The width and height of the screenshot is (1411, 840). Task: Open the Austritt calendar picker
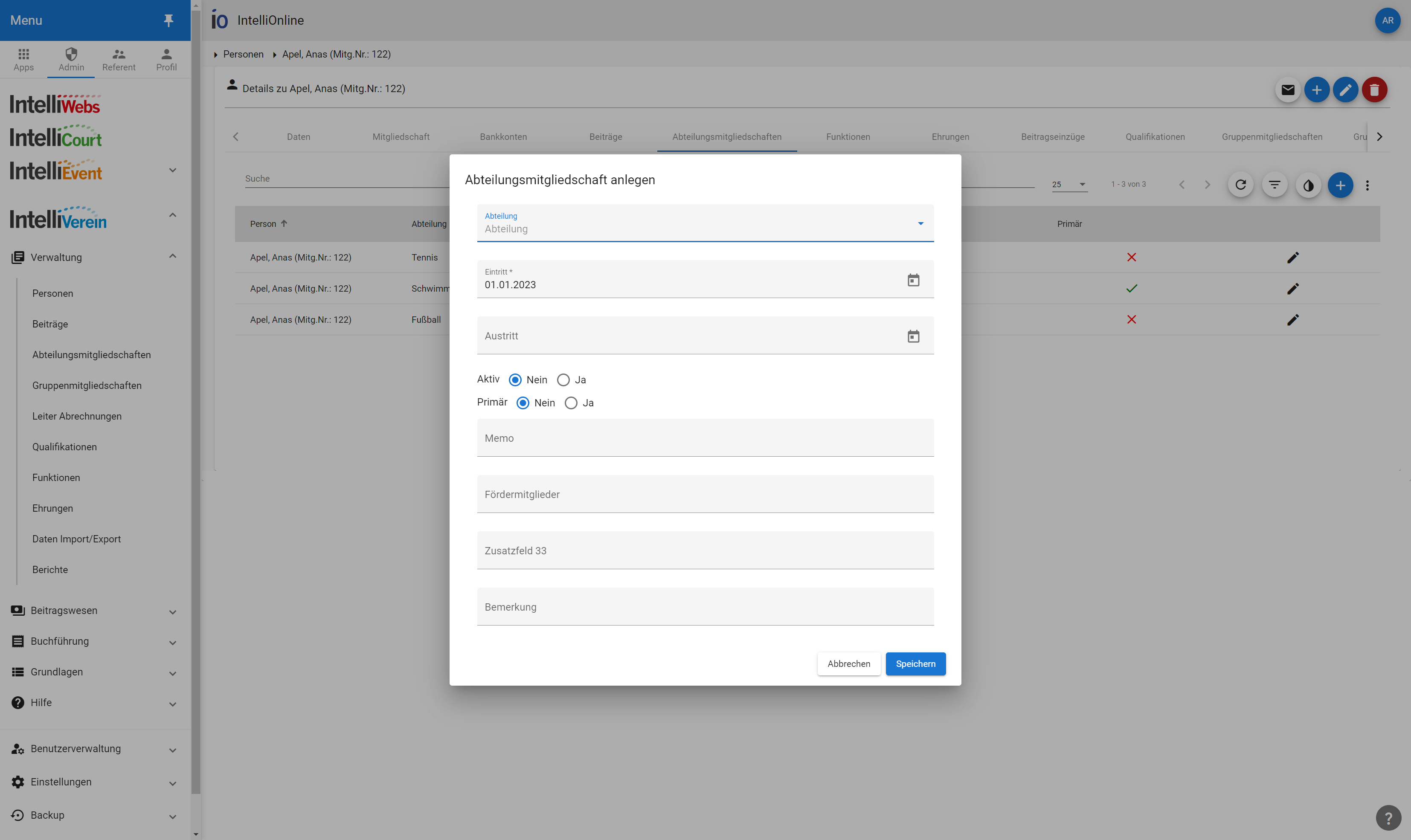click(913, 336)
